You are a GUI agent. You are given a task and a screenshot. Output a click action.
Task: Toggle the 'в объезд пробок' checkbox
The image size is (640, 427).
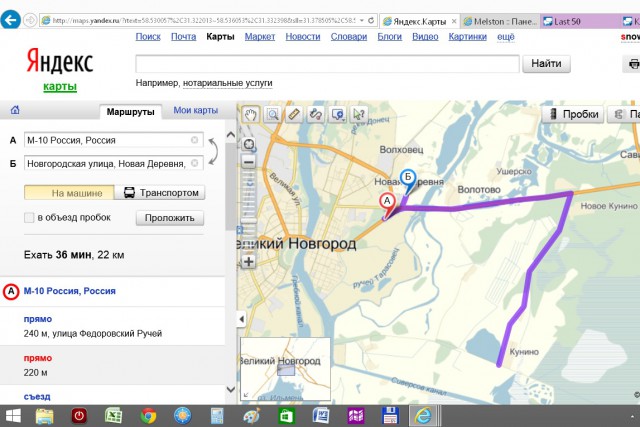[29, 218]
